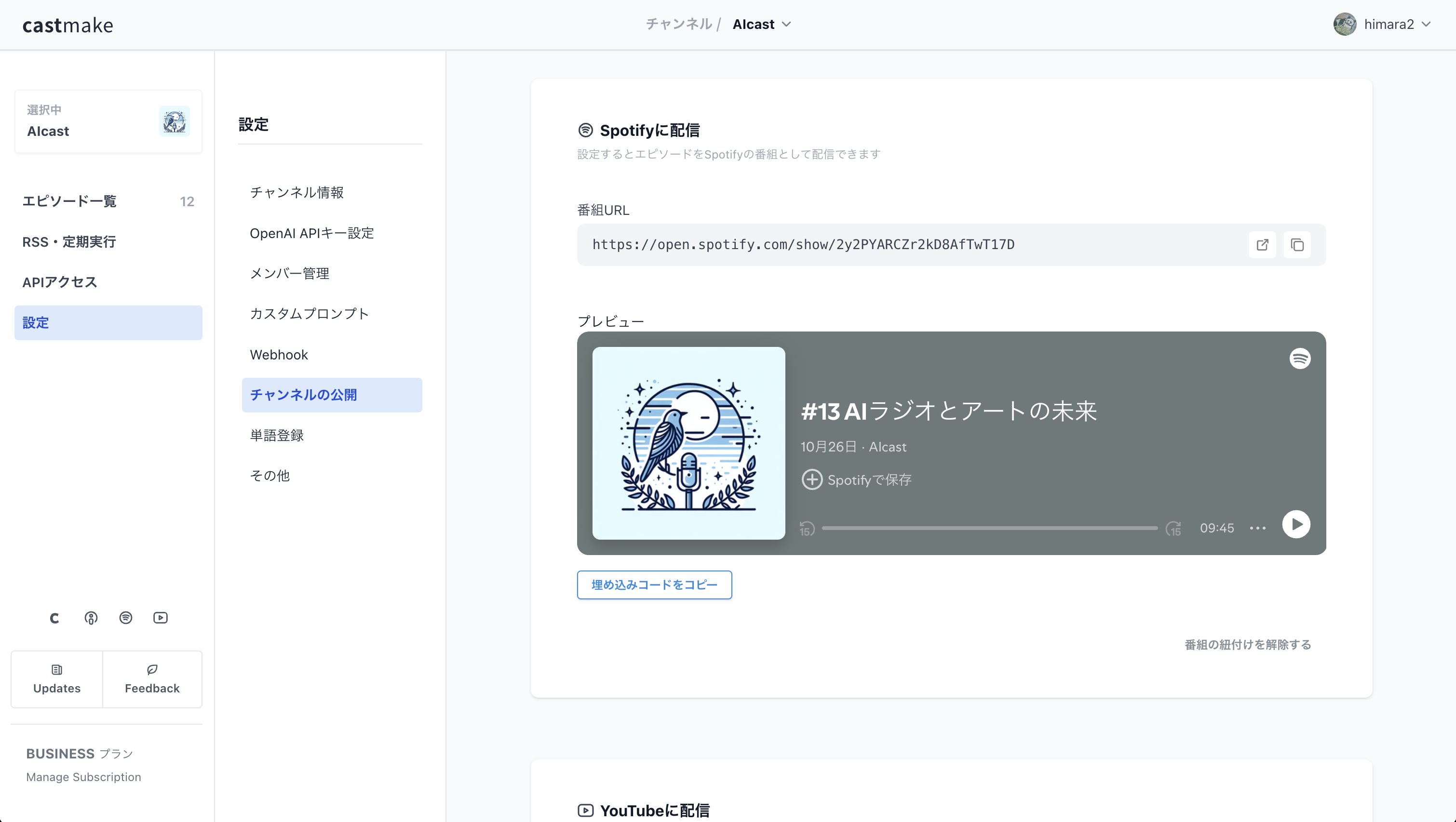Go to RSS・定期実行
Viewport: 1456px width, 822px height.
click(x=108, y=242)
